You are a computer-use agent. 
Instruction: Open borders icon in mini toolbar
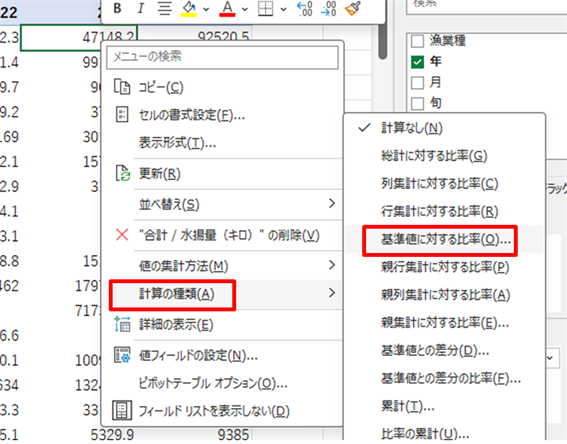click(265, 9)
